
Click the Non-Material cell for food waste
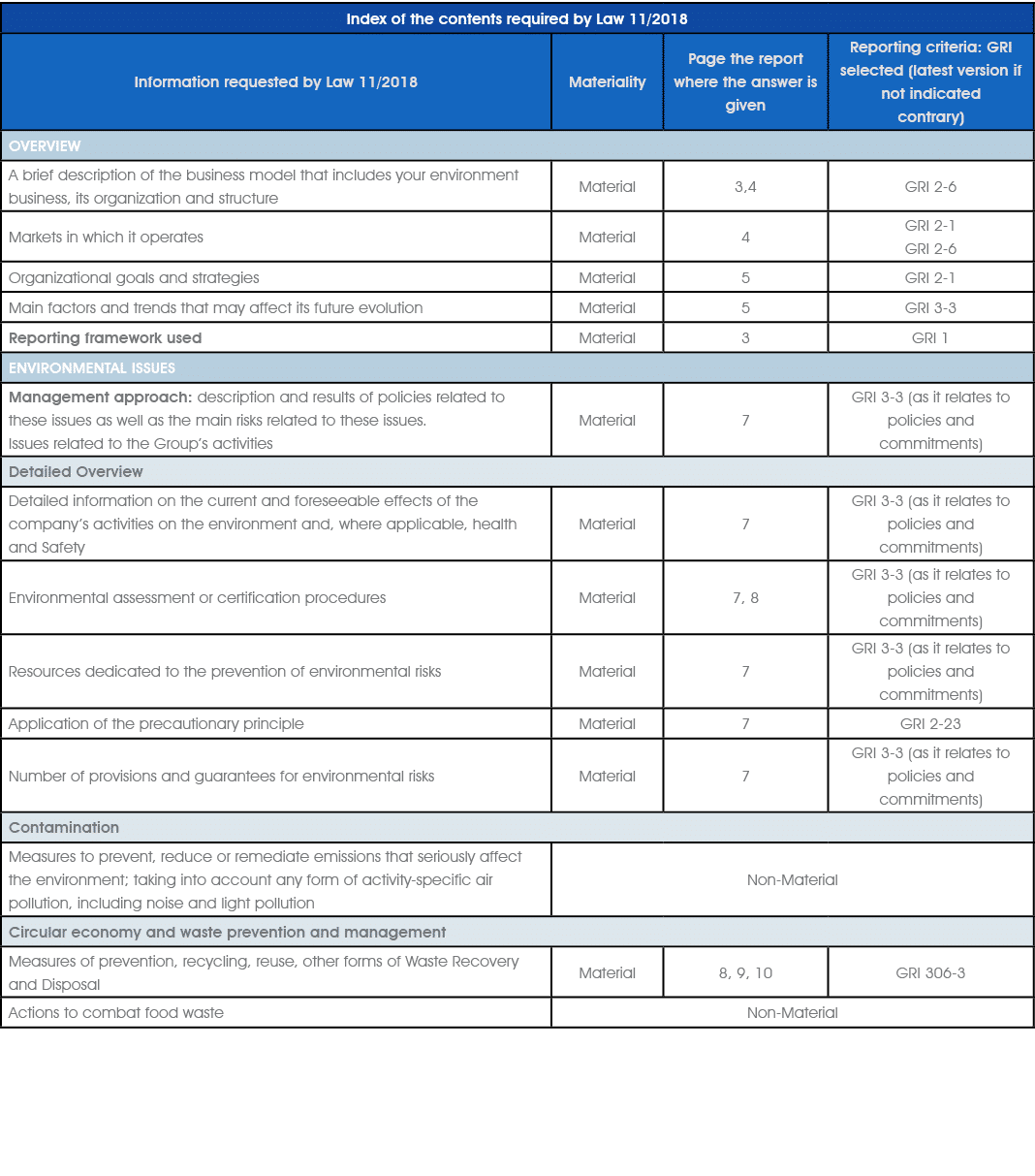pyautogui.click(x=793, y=1012)
